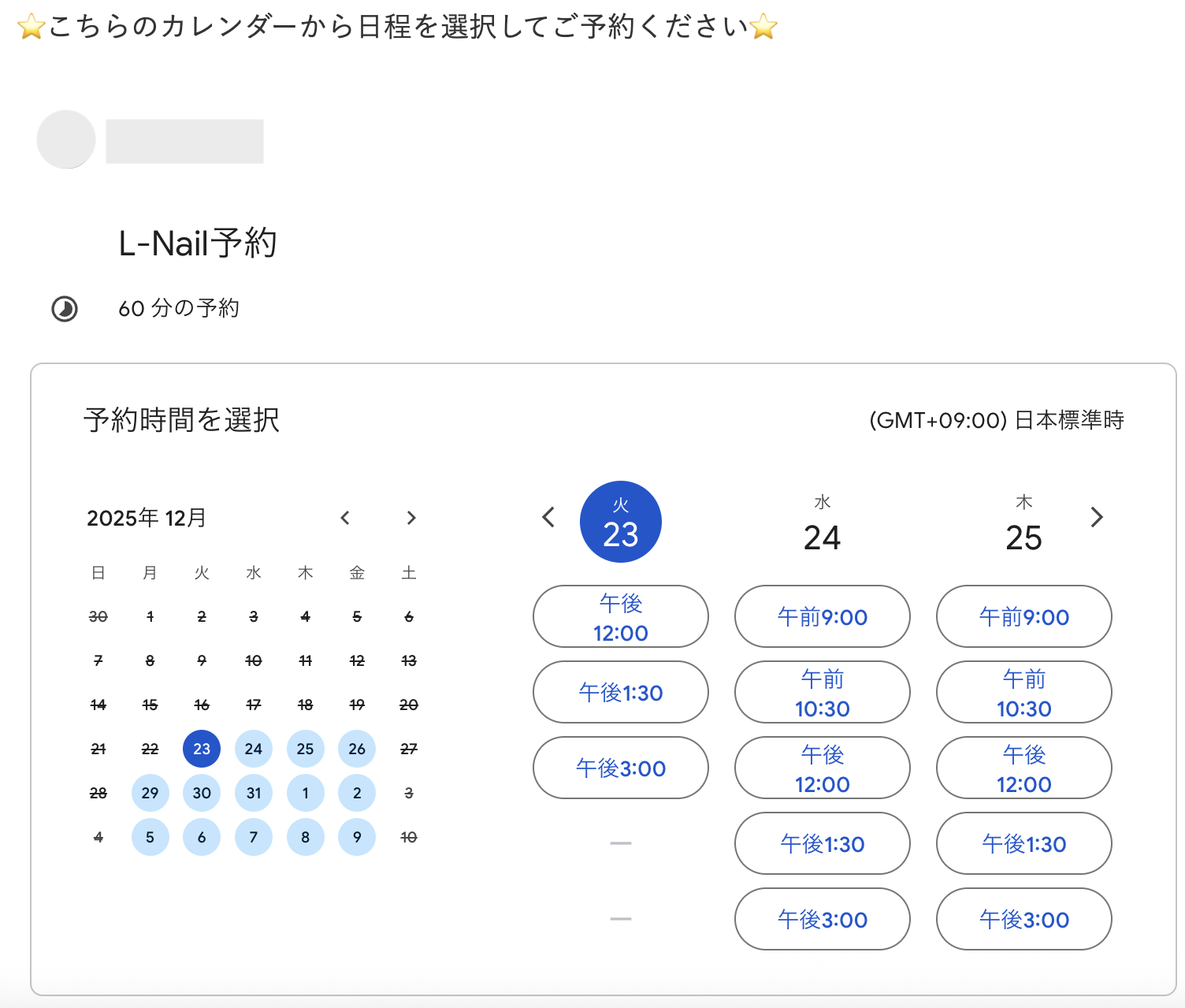
Task: Click the appointment duration clock icon
Action: pyautogui.click(x=64, y=309)
